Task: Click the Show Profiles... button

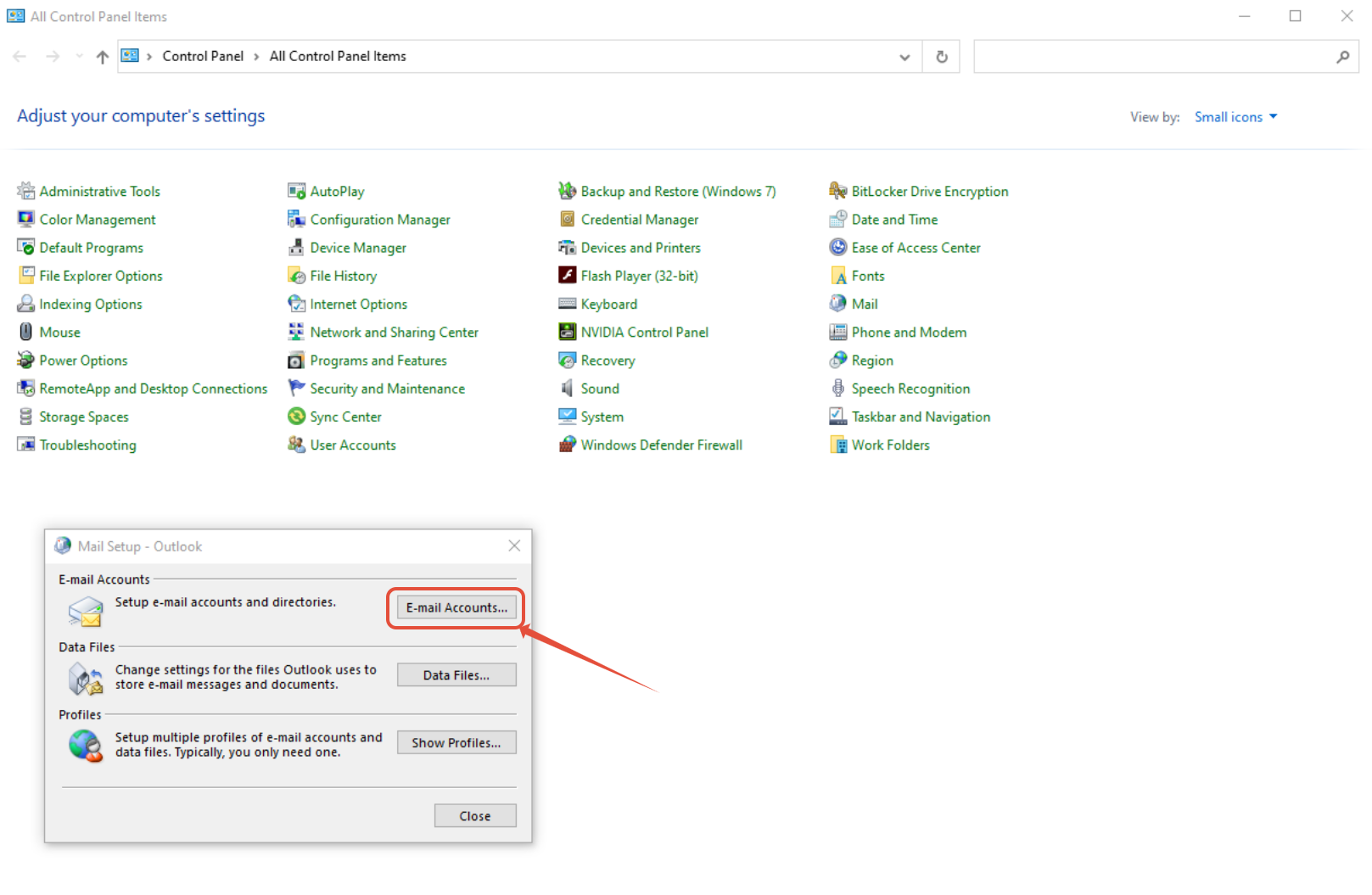Action: pos(456,742)
